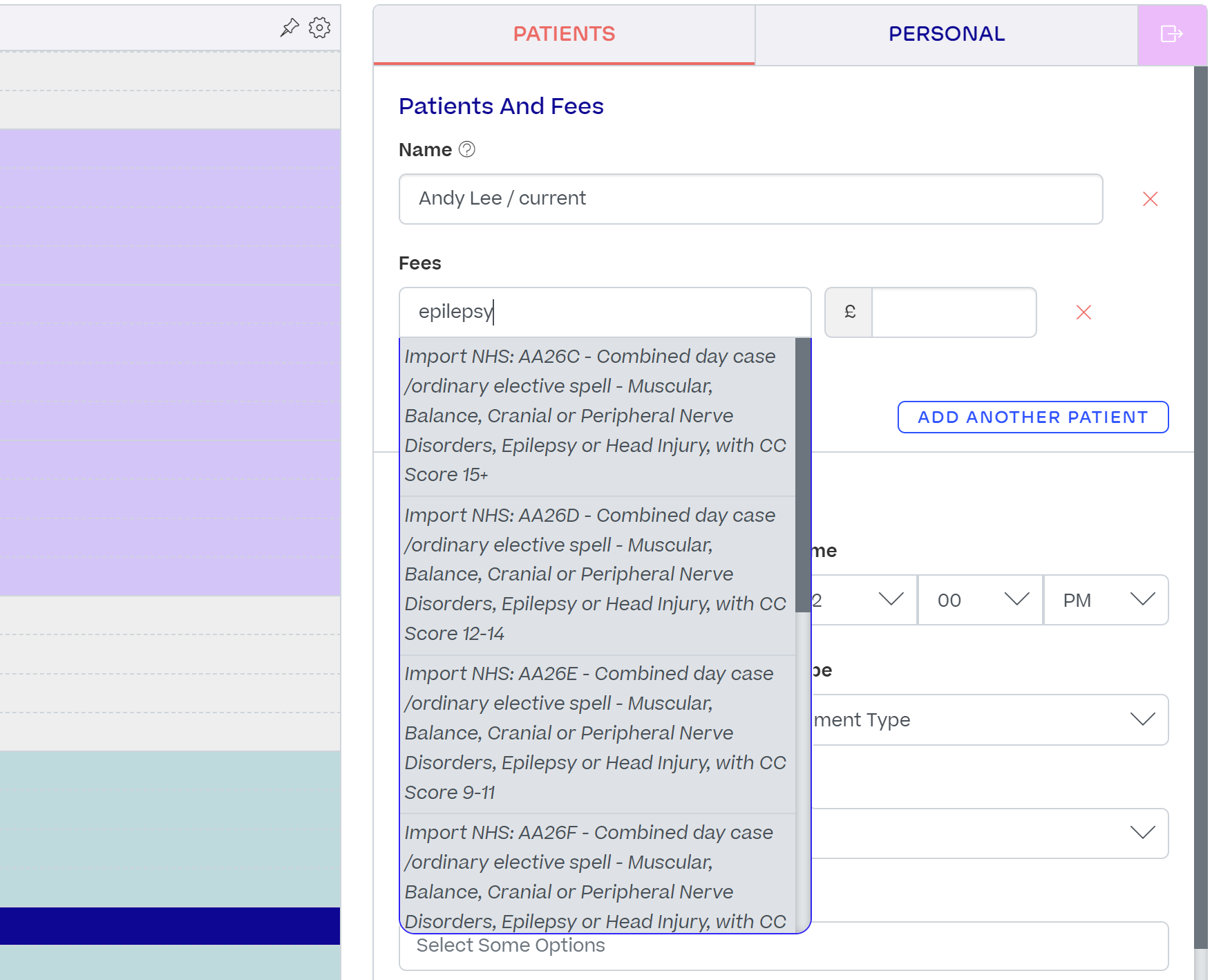
Task: Open the appointment type dropdown
Action: point(990,720)
